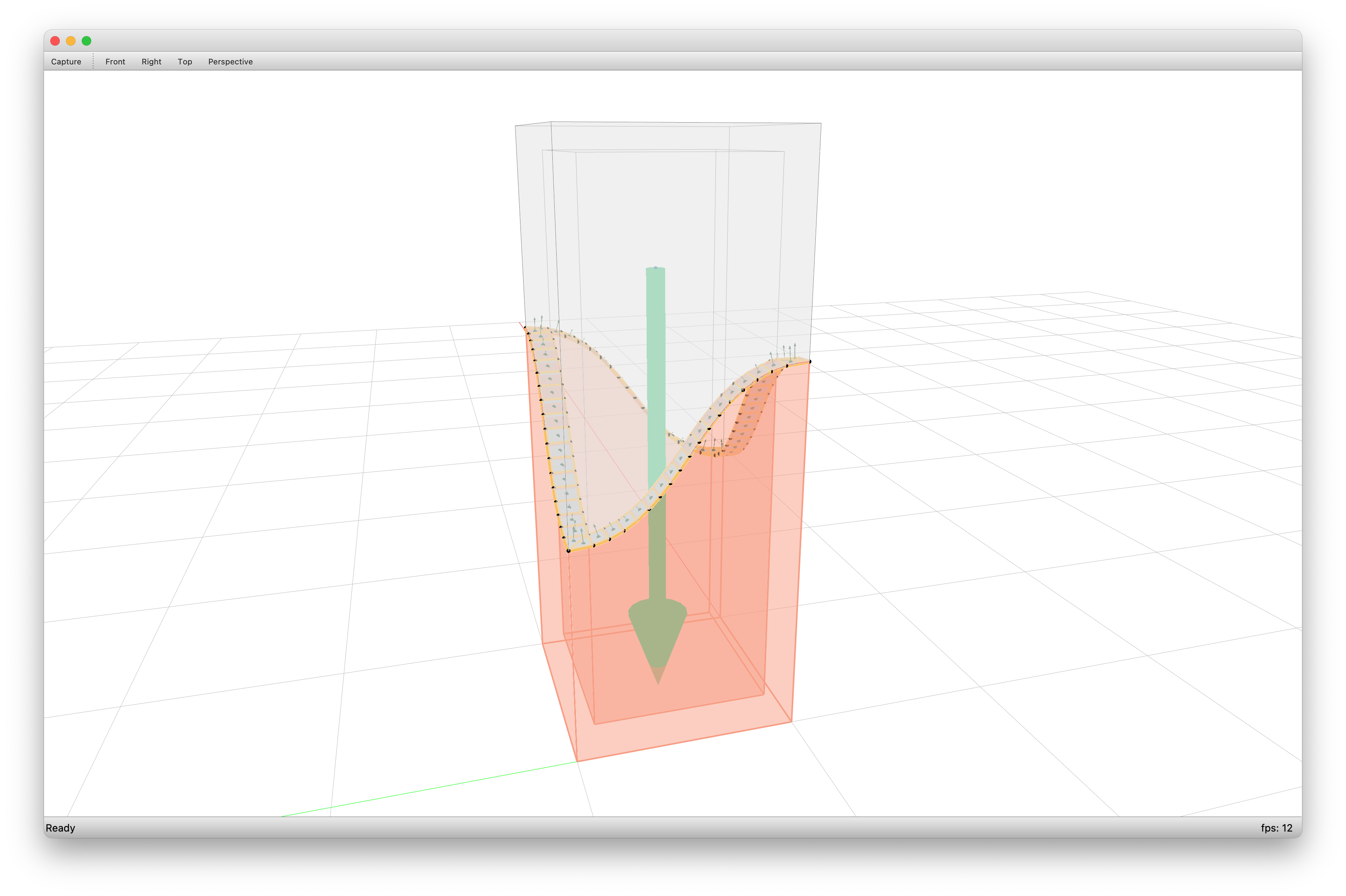Click the Capture toolbar button

pyautogui.click(x=66, y=62)
